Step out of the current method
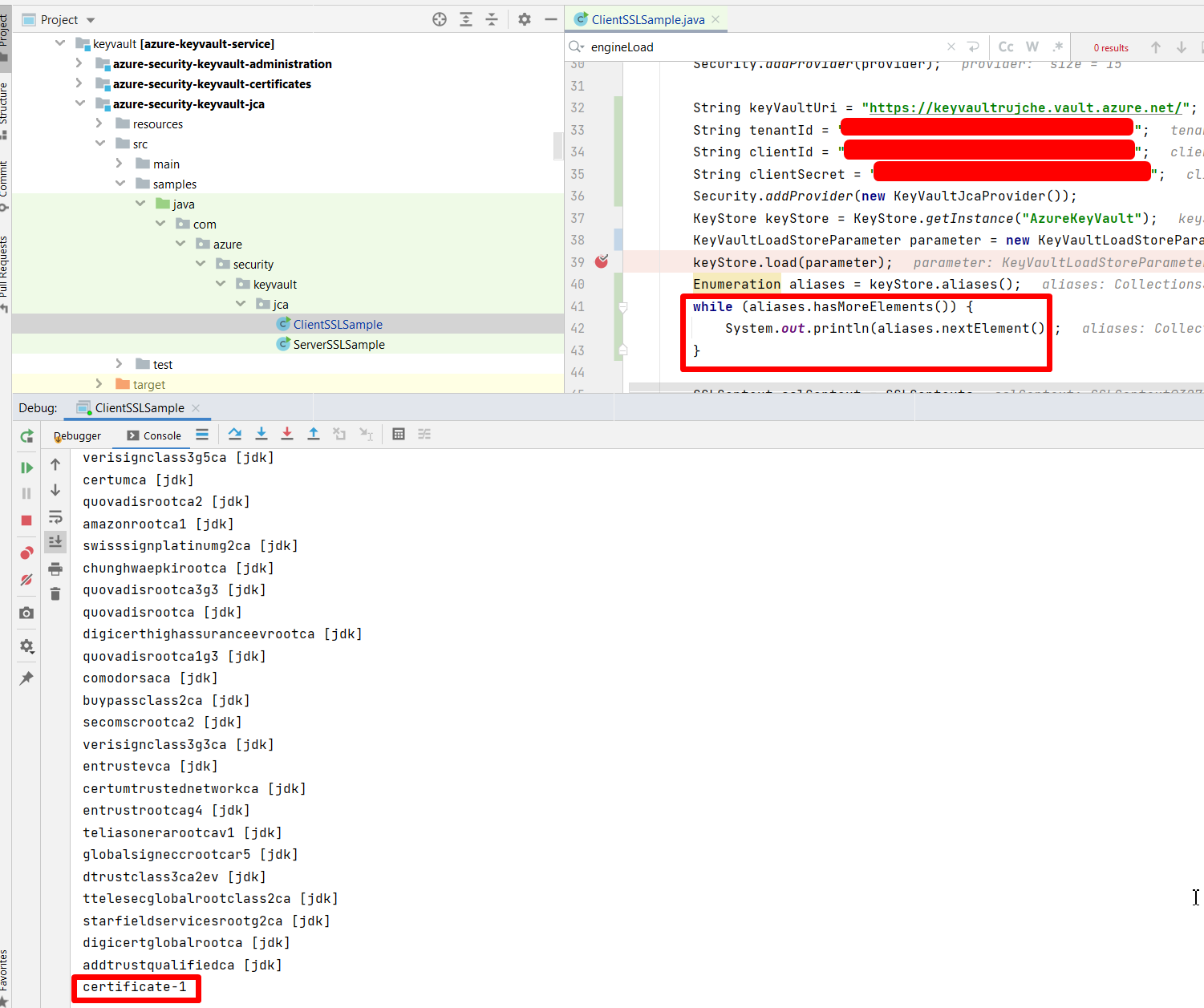 [x=313, y=434]
